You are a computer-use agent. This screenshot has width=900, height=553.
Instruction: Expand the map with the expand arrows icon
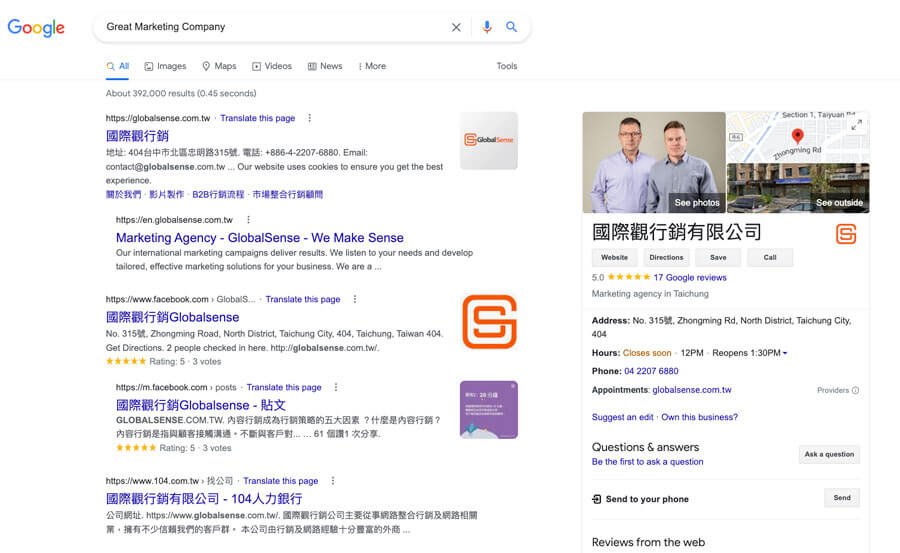pyautogui.click(x=856, y=125)
